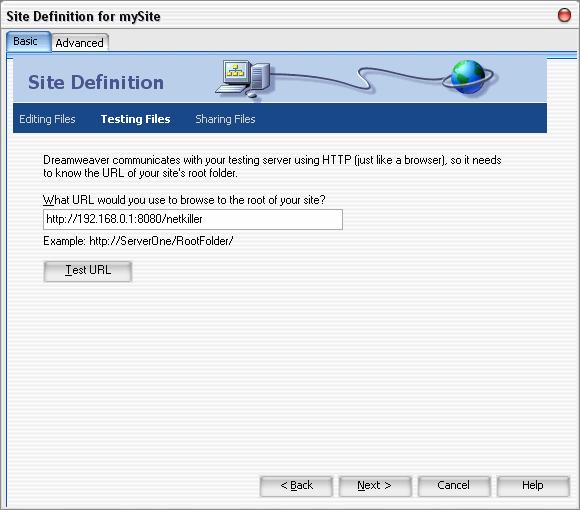Viewport: 580px width, 510px height.
Task: Click the red close button in title bar
Action: (564, 15)
